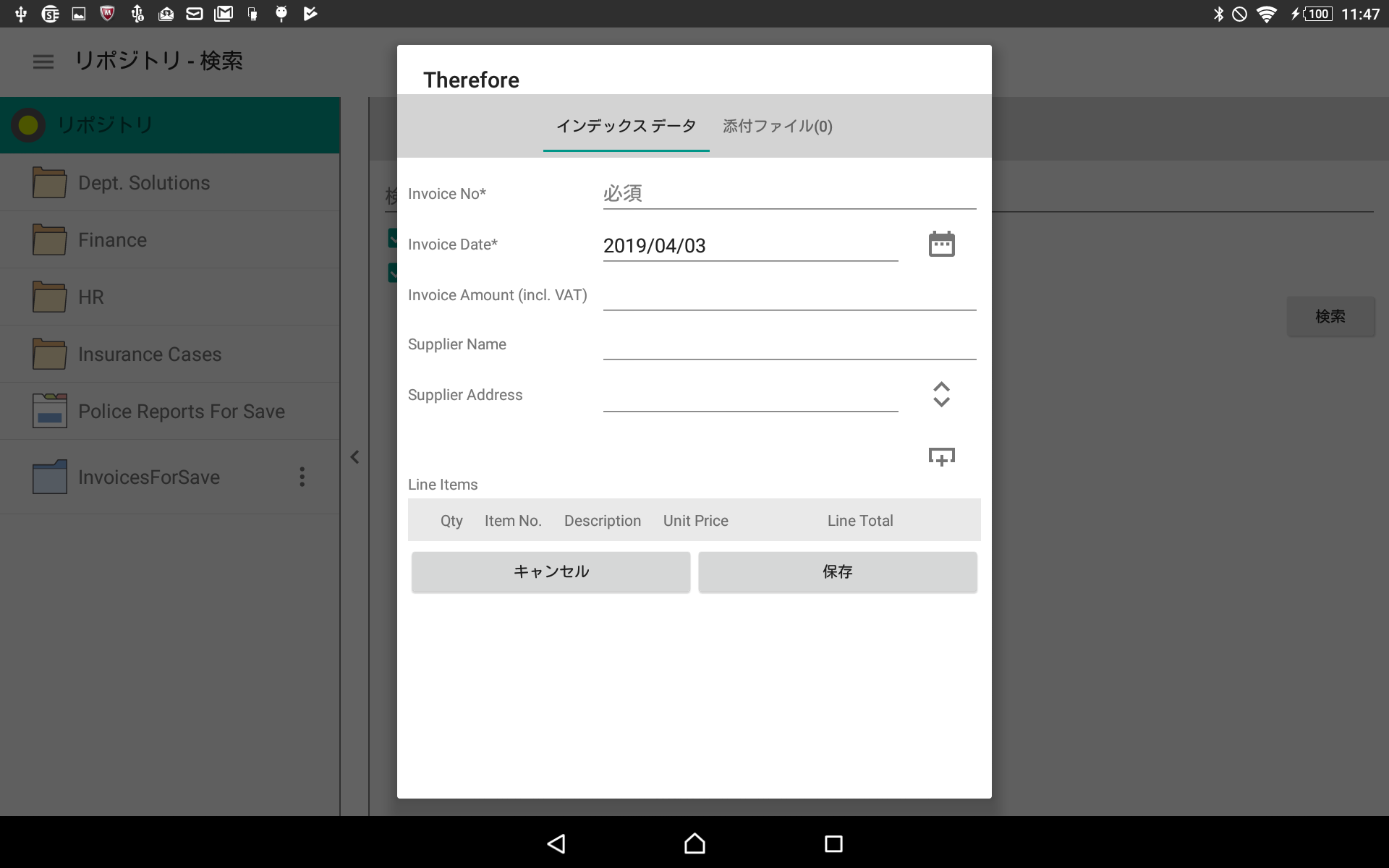Collapse the left repository panel with the arrow
This screenshot has width=1389, height=868.
point(354,457)
